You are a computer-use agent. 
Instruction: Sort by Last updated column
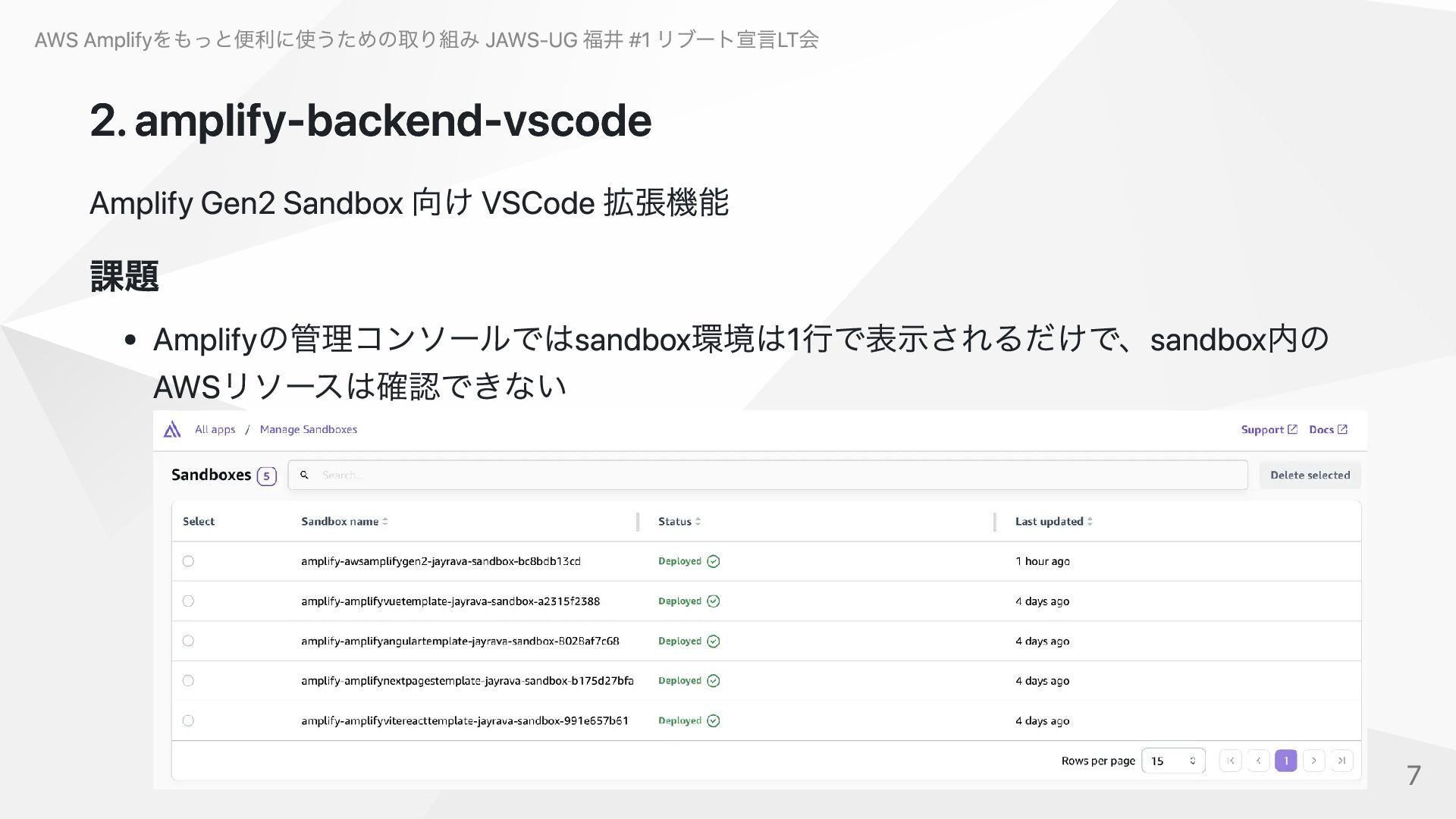point(1053,522)
